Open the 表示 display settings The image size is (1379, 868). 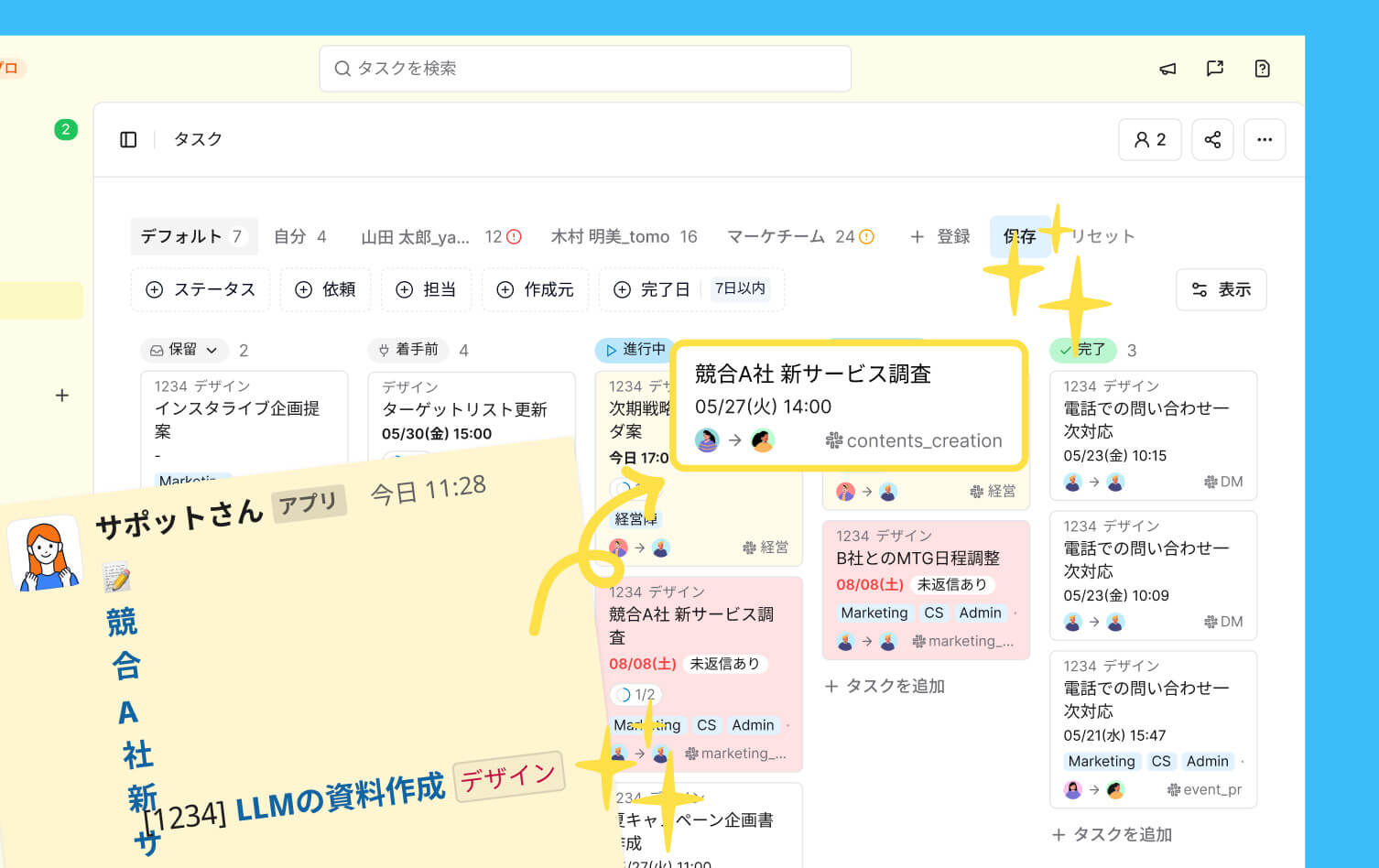[x=1222, y=289]
